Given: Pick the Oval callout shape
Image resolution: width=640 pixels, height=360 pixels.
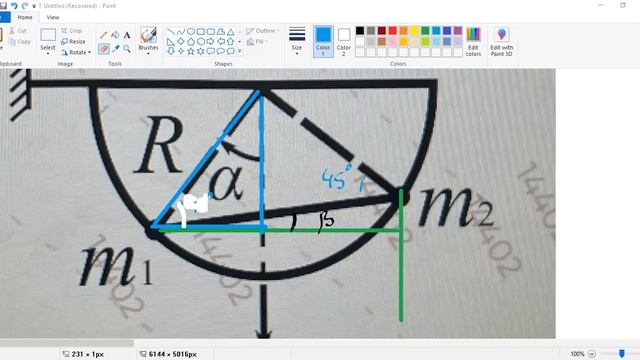Looking at the screenshot, I should (220, 51).
